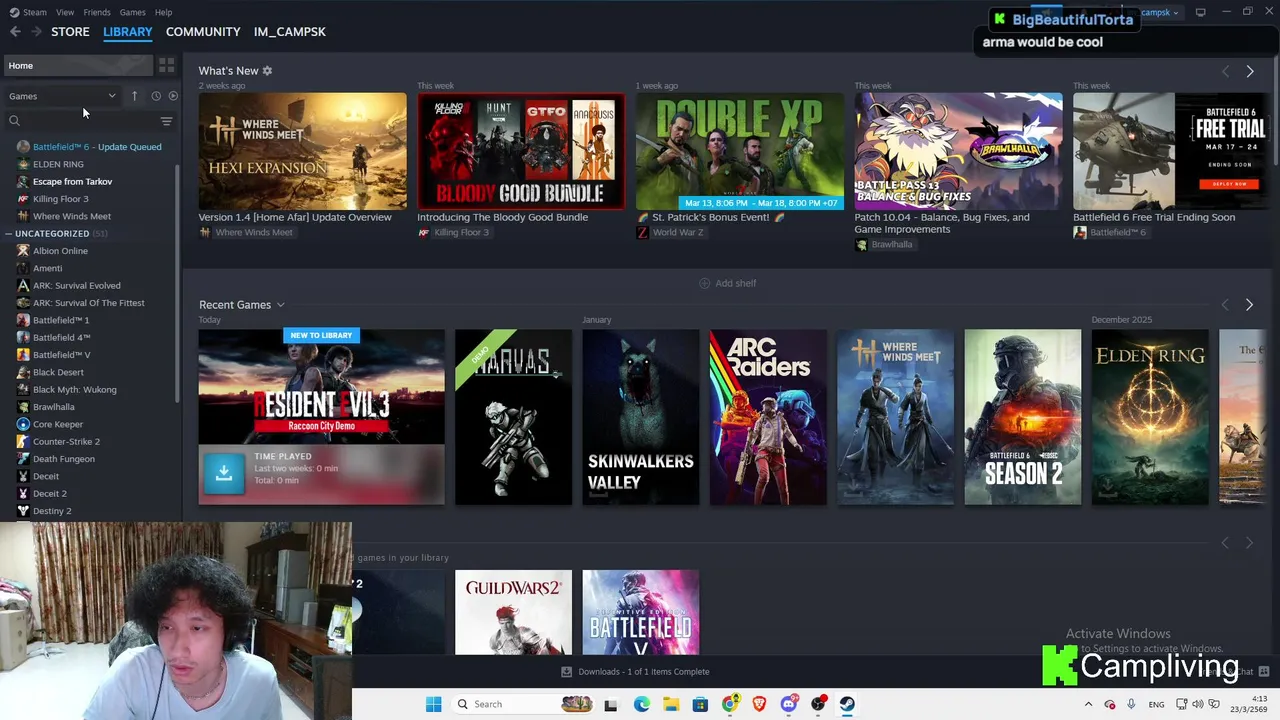Open advanced filter options in library search
Image resolution: width=1280 pixels, height=720 pixels.
166,121
